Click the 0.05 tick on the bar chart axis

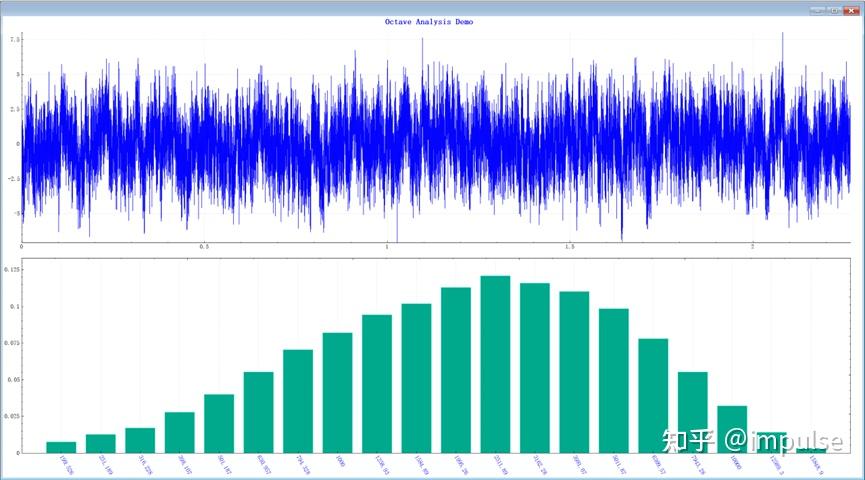click(13, 380)
